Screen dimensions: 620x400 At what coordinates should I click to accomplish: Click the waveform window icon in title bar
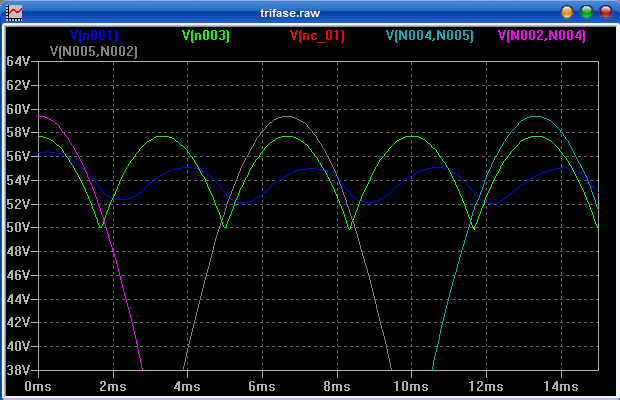coord(15,11)
